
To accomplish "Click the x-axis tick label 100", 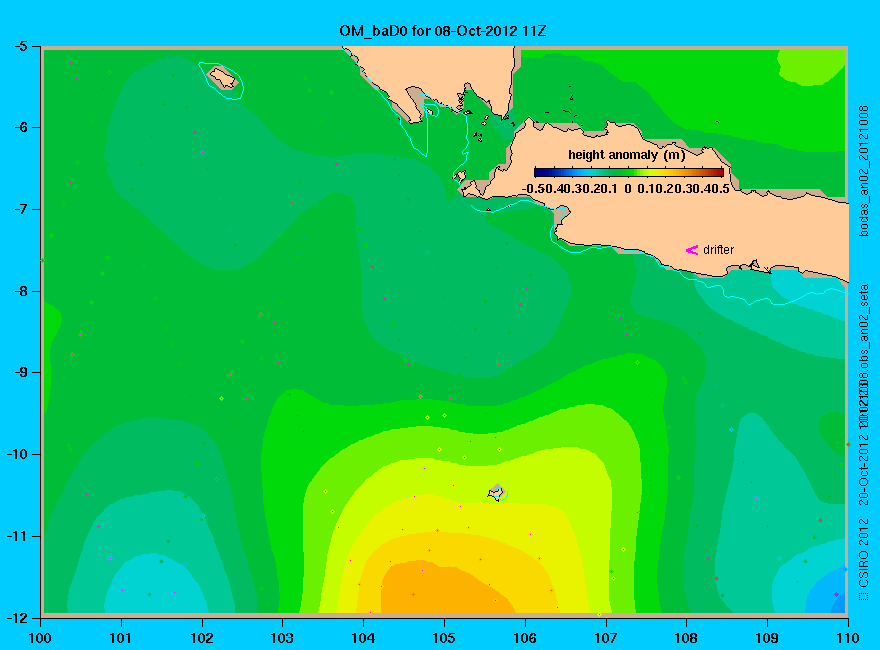I will (x=40, y=638).
